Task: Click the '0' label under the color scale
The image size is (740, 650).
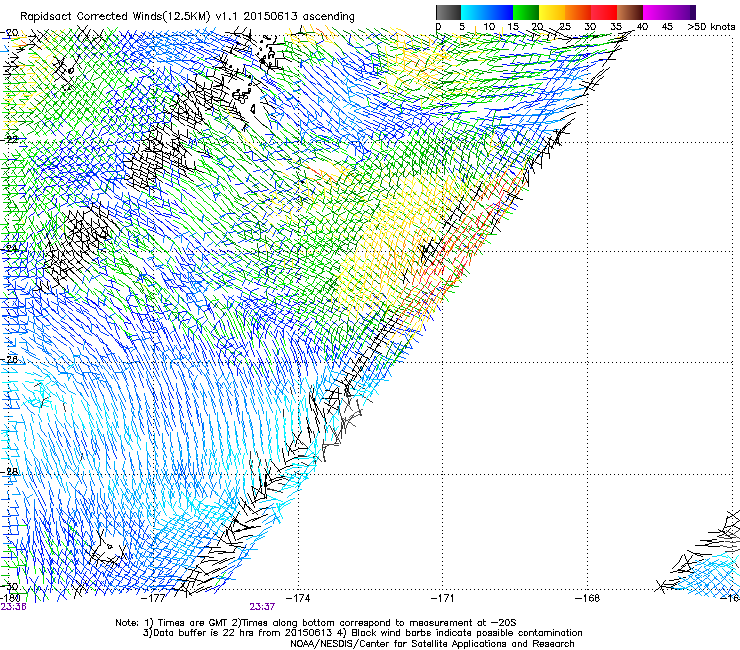Action: click(438, 26)
